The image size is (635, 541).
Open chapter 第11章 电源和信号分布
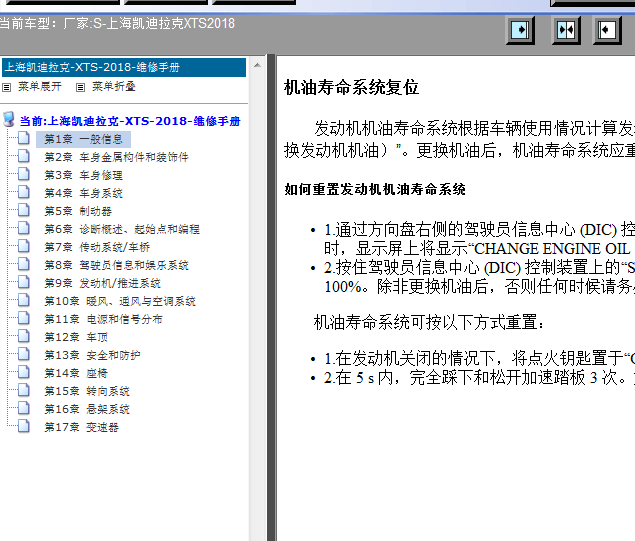tap(103, 319)
